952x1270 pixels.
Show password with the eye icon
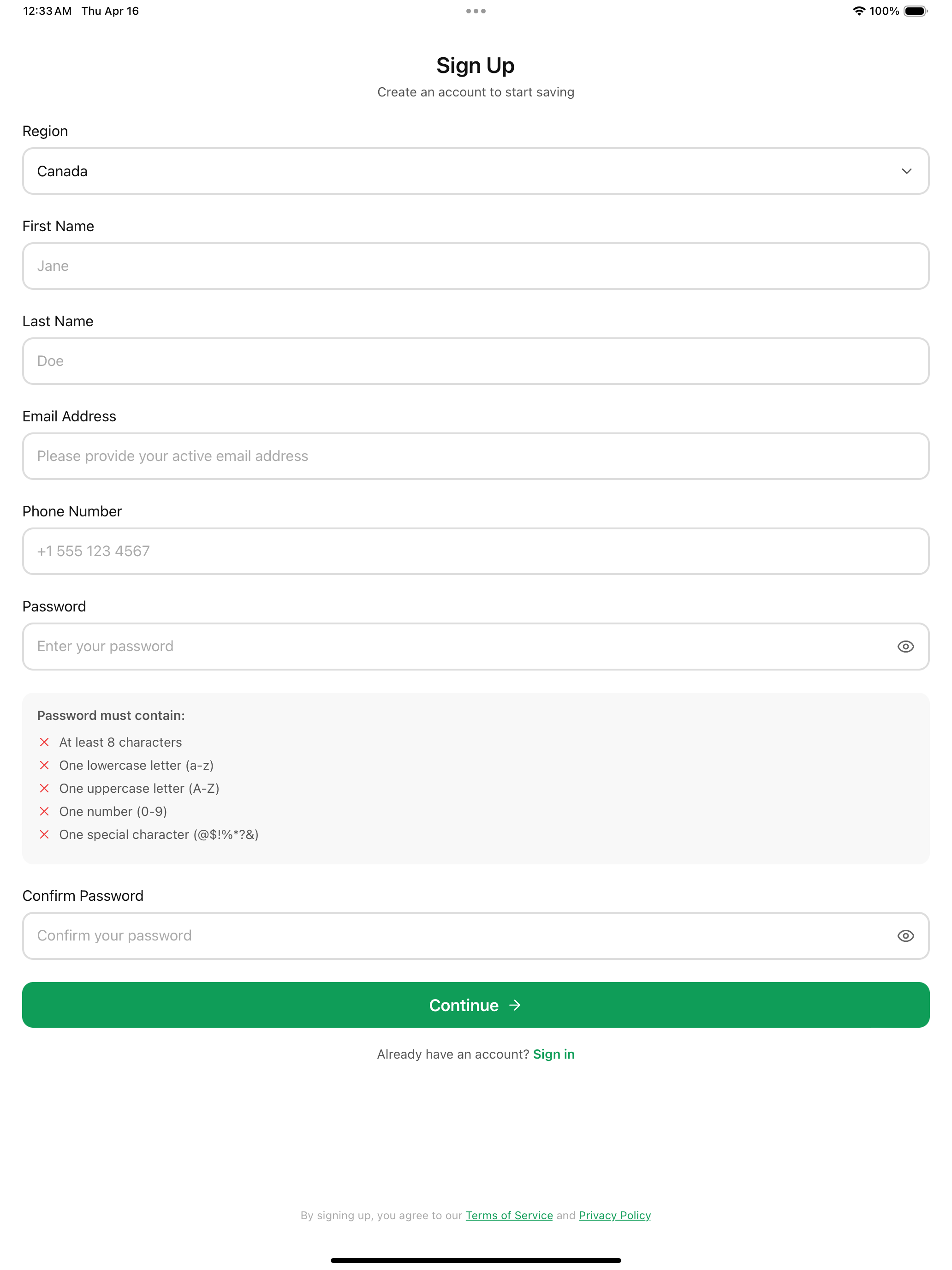tap(905, 647)
